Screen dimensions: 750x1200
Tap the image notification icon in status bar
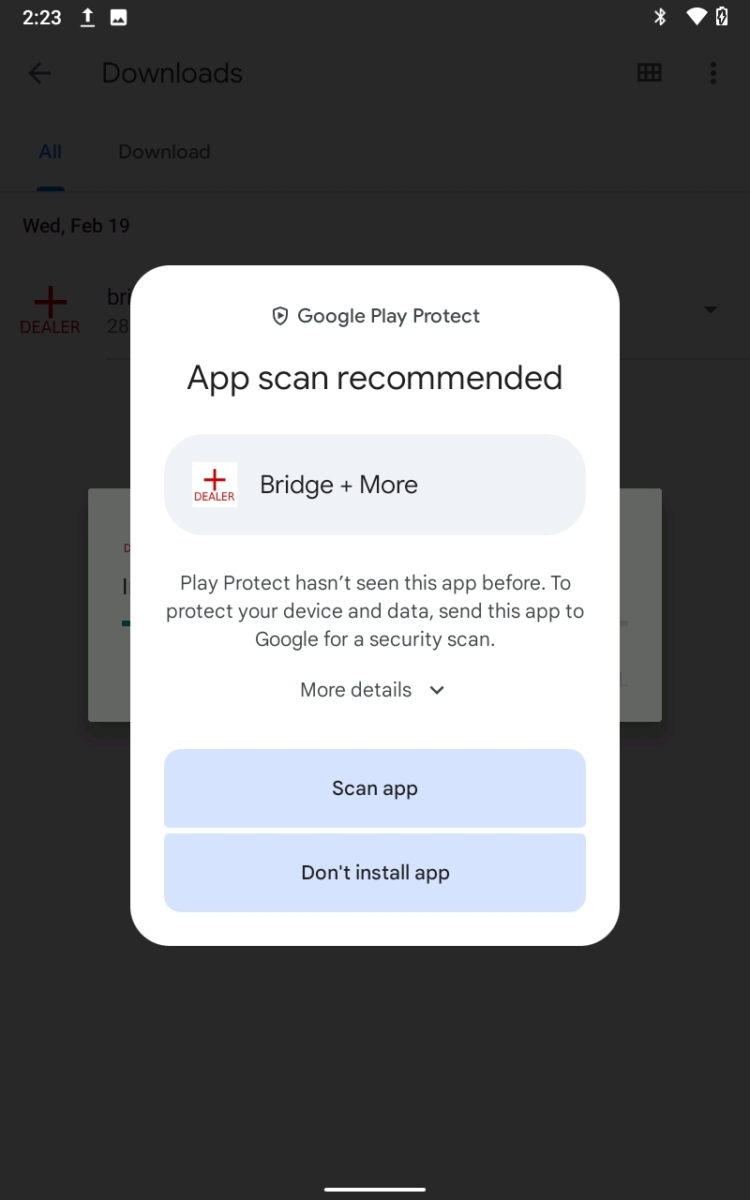pos(118,17)
